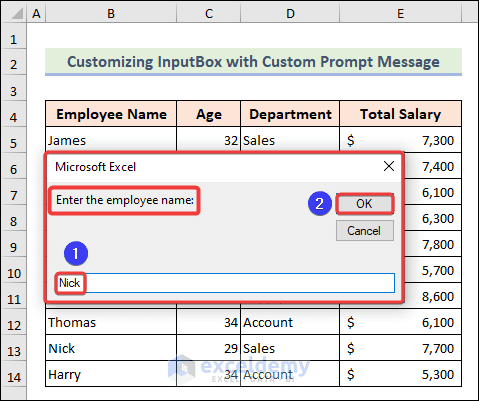The image size is (479, 401).
Task: Click the 'Age' header cell
Action: 209,114
